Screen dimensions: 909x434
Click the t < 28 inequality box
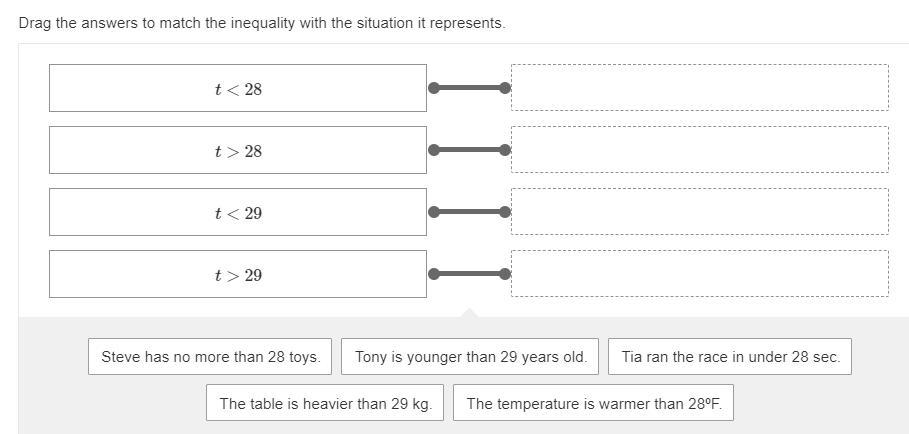pyautogui.click(x=238, y=89)
